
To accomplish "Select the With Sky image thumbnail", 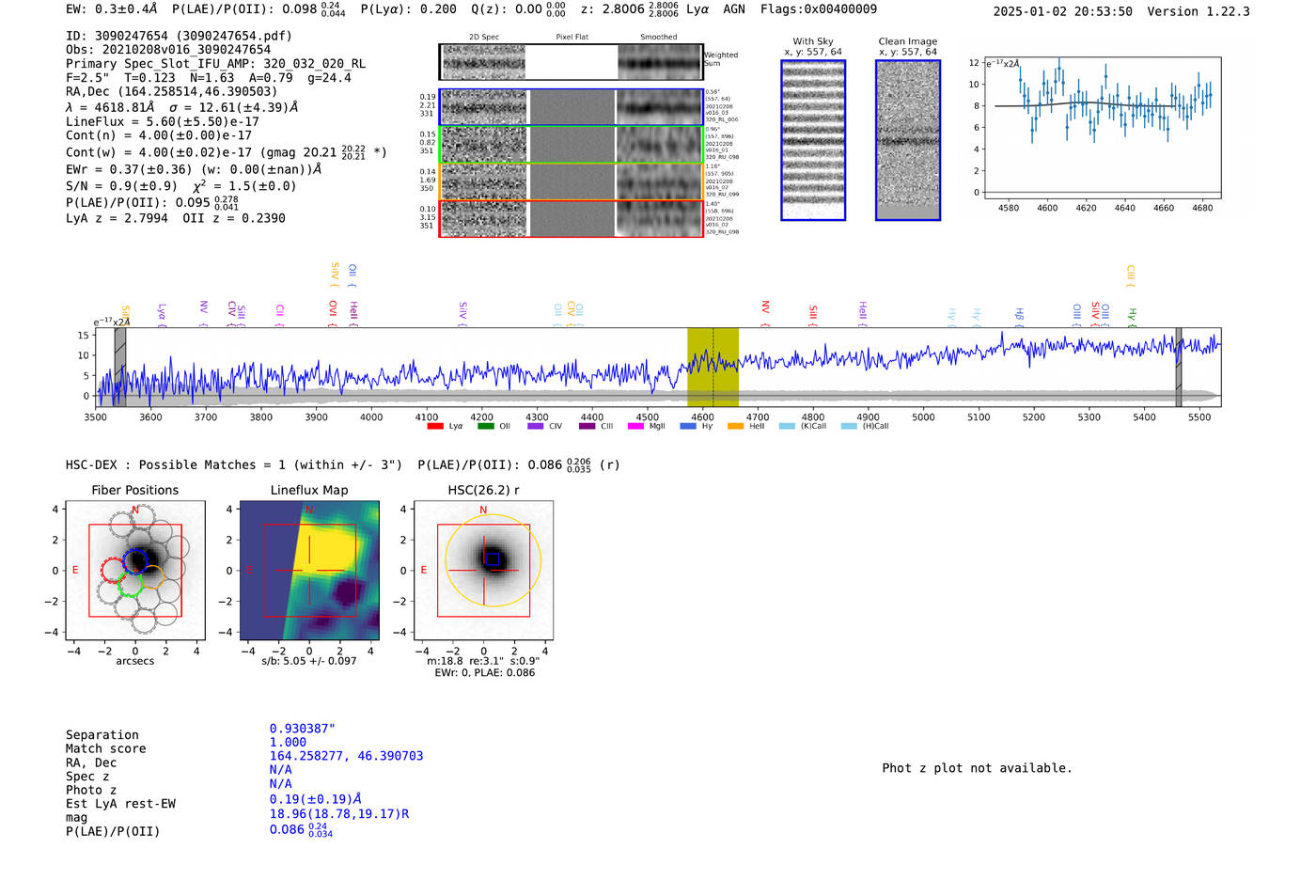I will point(813,140).
